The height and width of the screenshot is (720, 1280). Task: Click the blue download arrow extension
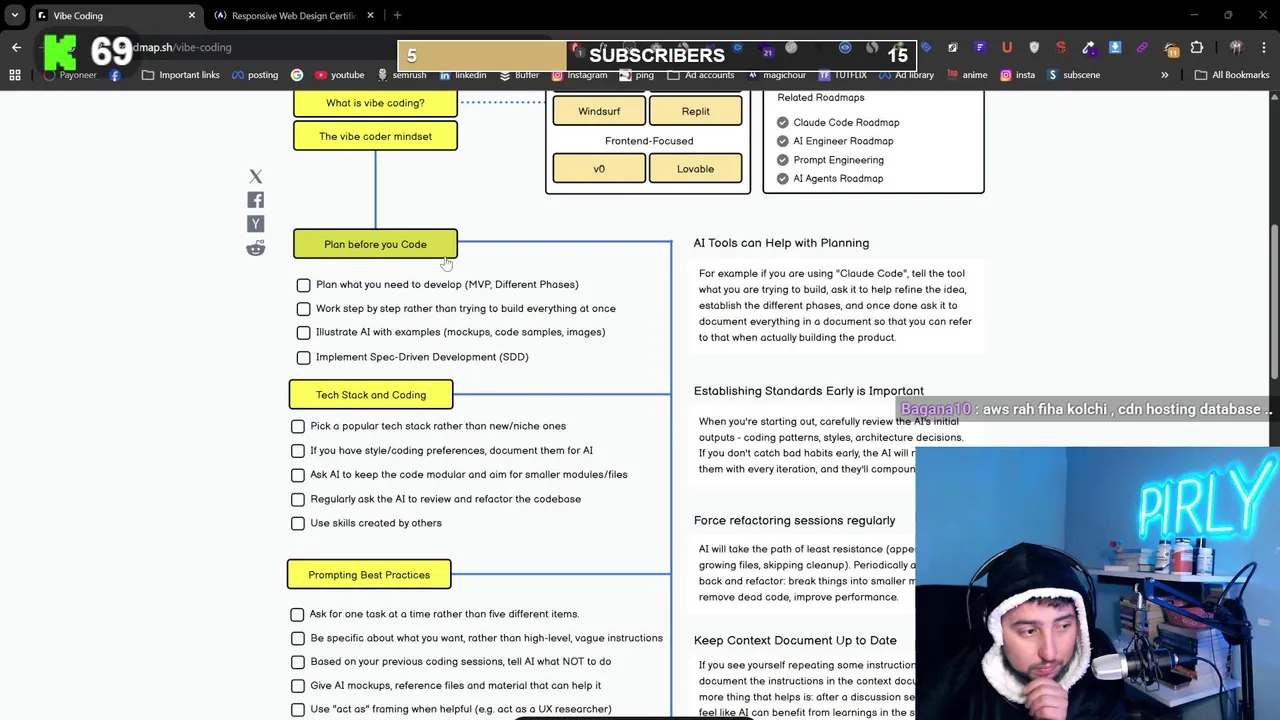1115,47
